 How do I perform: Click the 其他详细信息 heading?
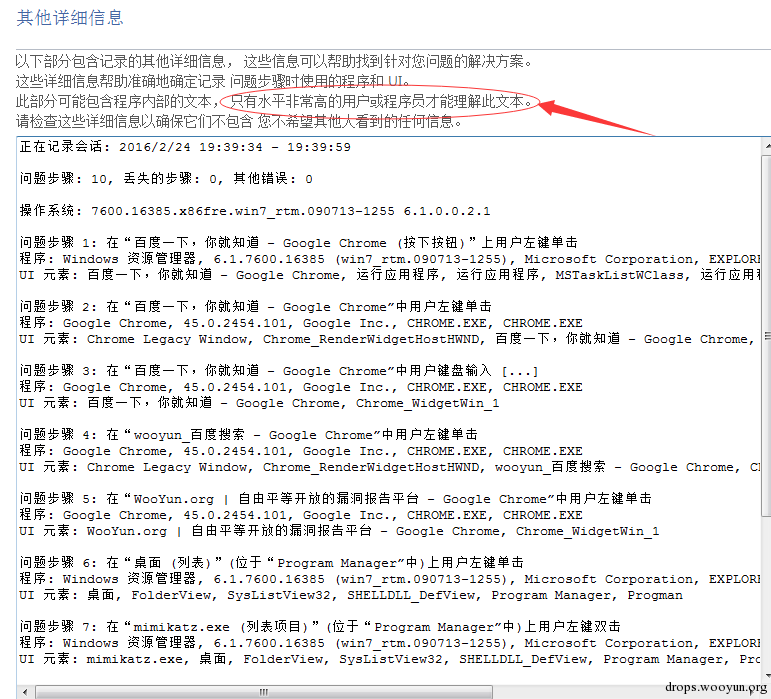[70, 18]
